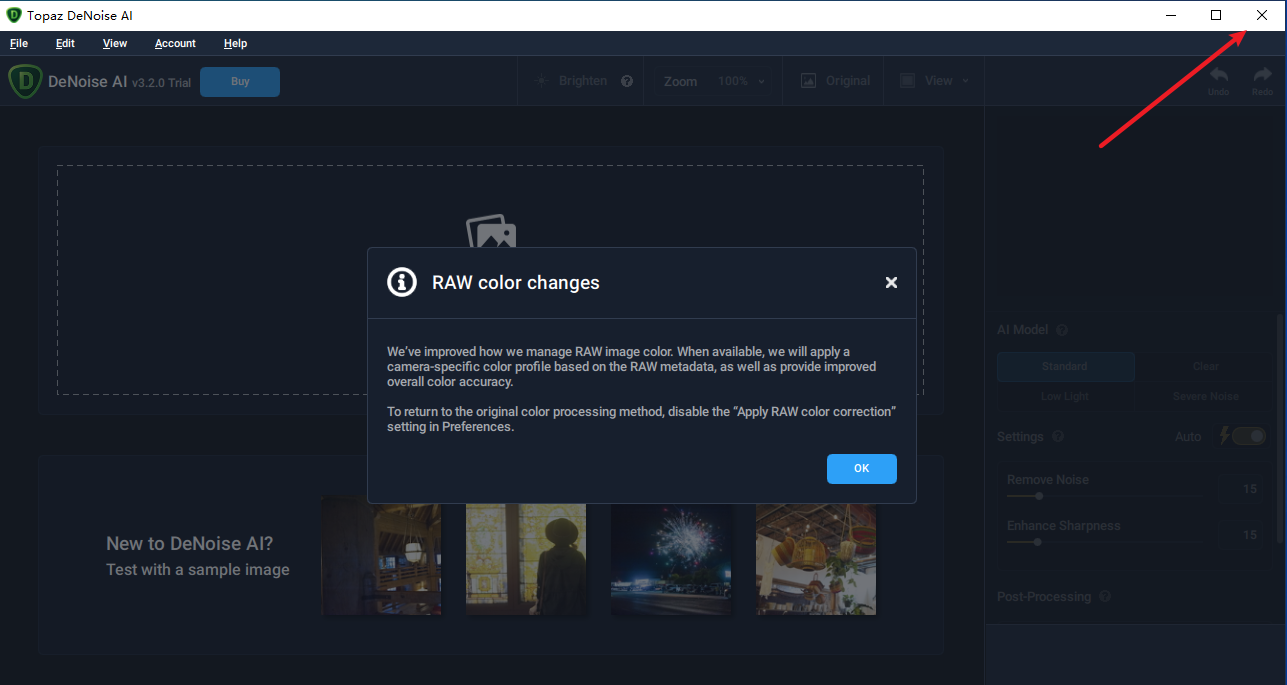Click OK in RAW color changes dialog

[x=861, y=468]
